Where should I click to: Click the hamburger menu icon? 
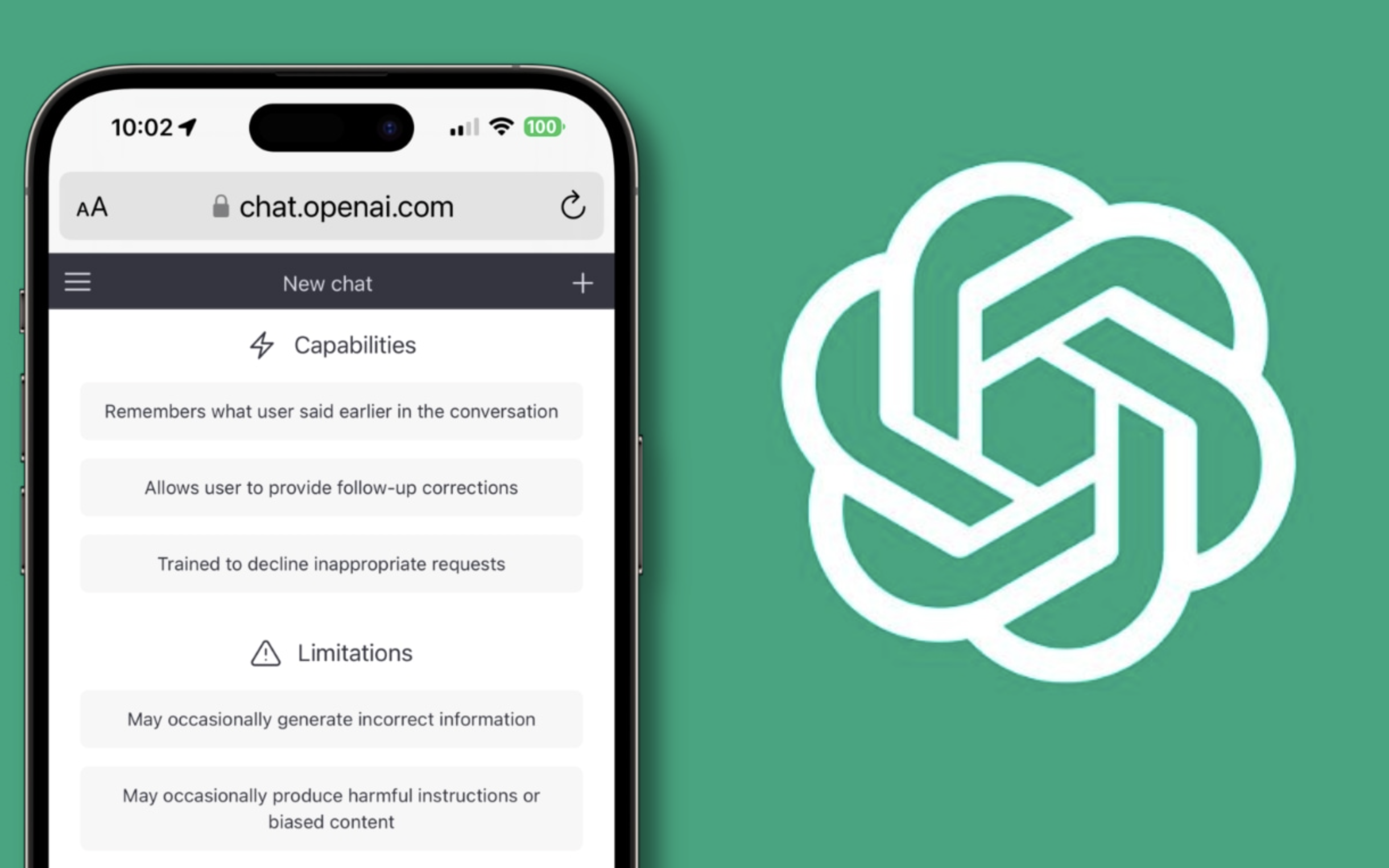(77, 283)
